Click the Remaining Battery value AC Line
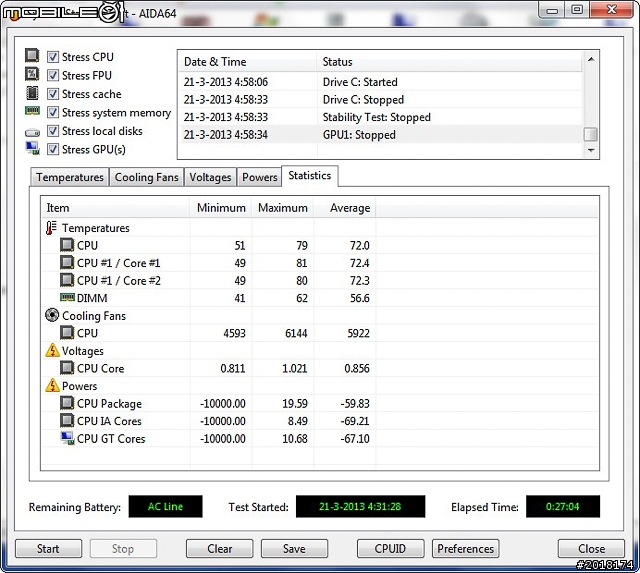The width and height of the screenshot is (640, 573). click(165, 506)
